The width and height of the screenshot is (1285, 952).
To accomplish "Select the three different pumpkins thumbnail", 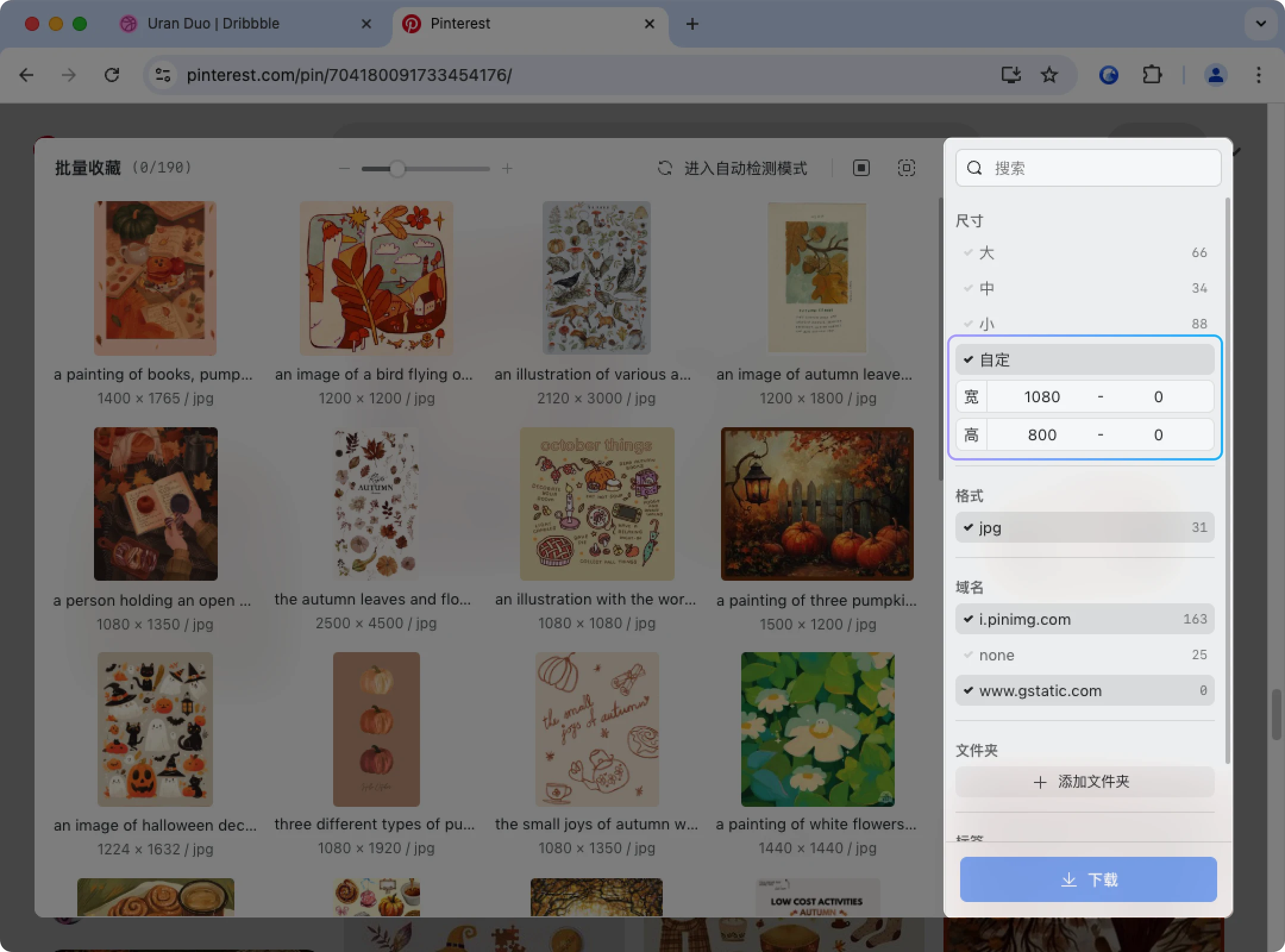I will pos(376,729).
